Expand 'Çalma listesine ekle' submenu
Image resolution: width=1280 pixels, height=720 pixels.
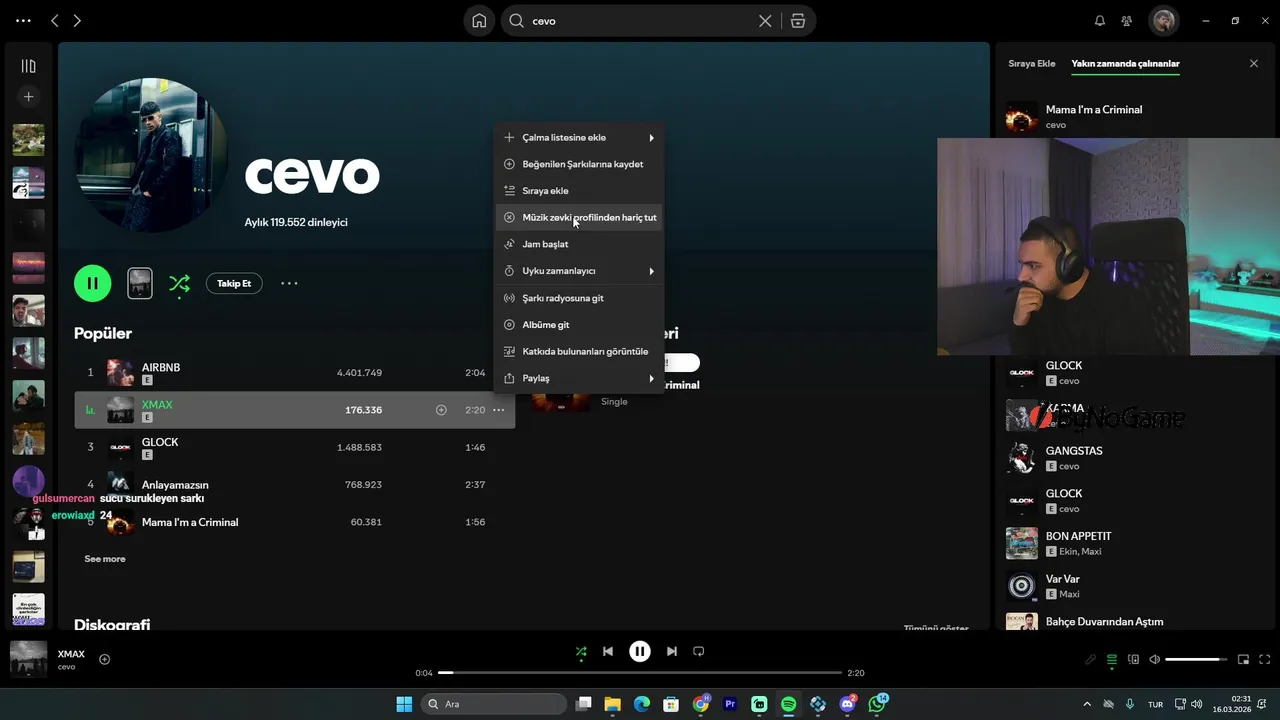click(579, 137)
